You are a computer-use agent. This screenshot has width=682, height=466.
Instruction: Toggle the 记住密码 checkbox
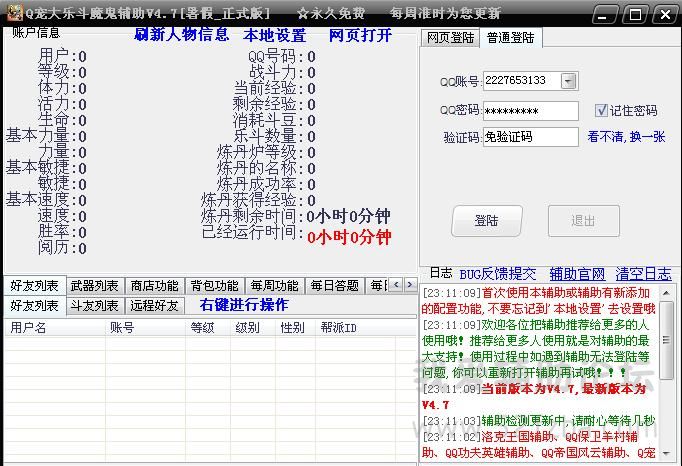(601, 110)
